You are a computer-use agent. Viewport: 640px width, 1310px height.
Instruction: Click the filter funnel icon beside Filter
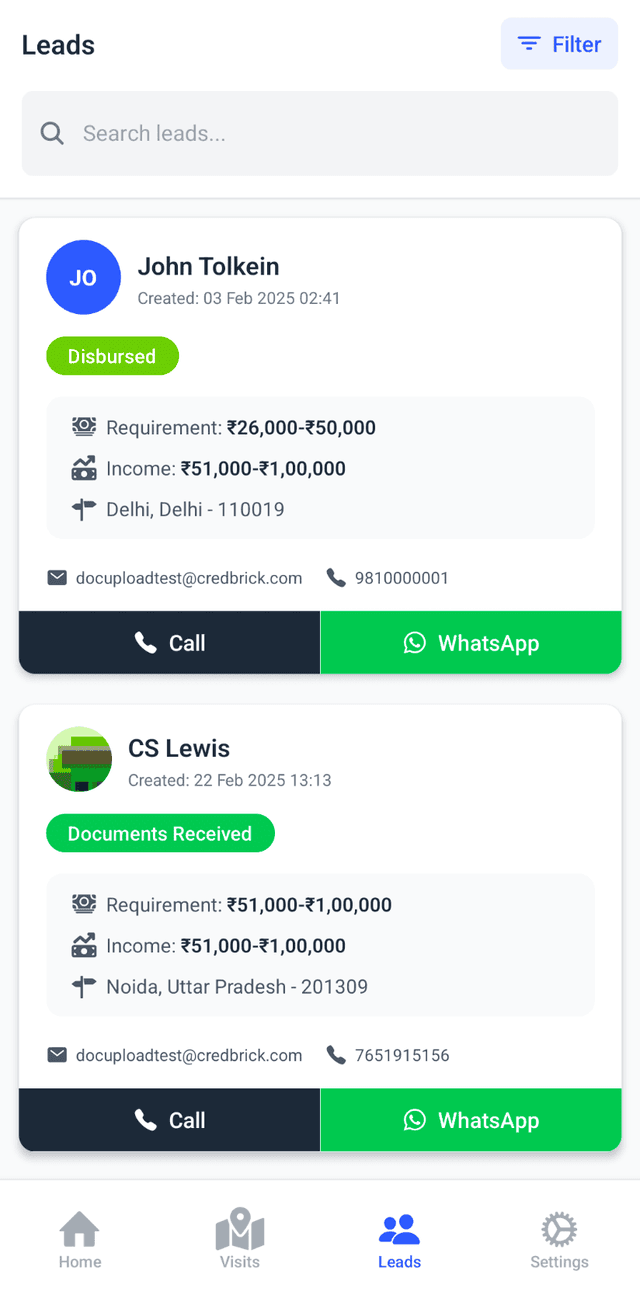tap(529, 43)
